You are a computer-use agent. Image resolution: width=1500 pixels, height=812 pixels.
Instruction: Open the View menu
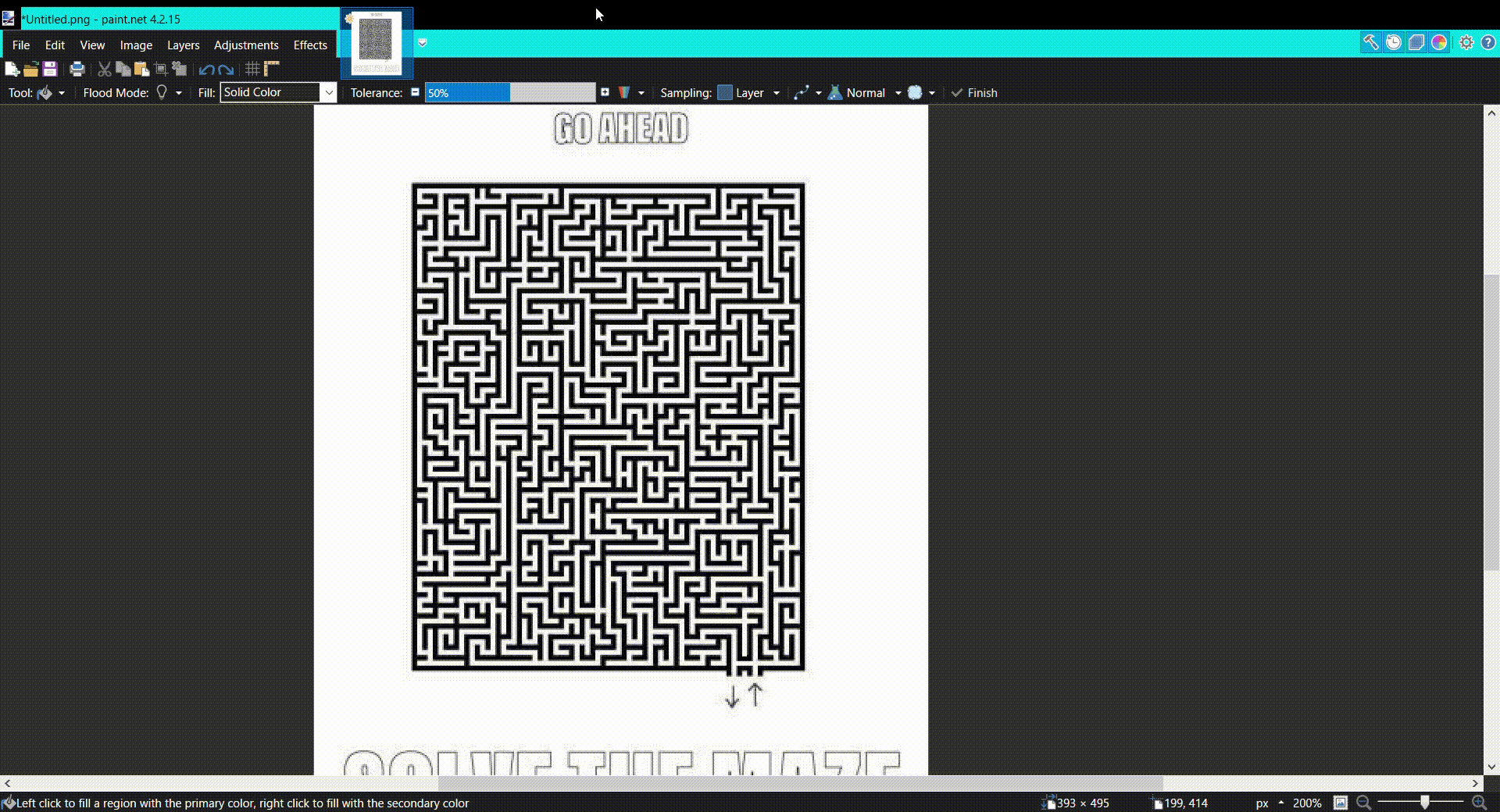point(92,45)
